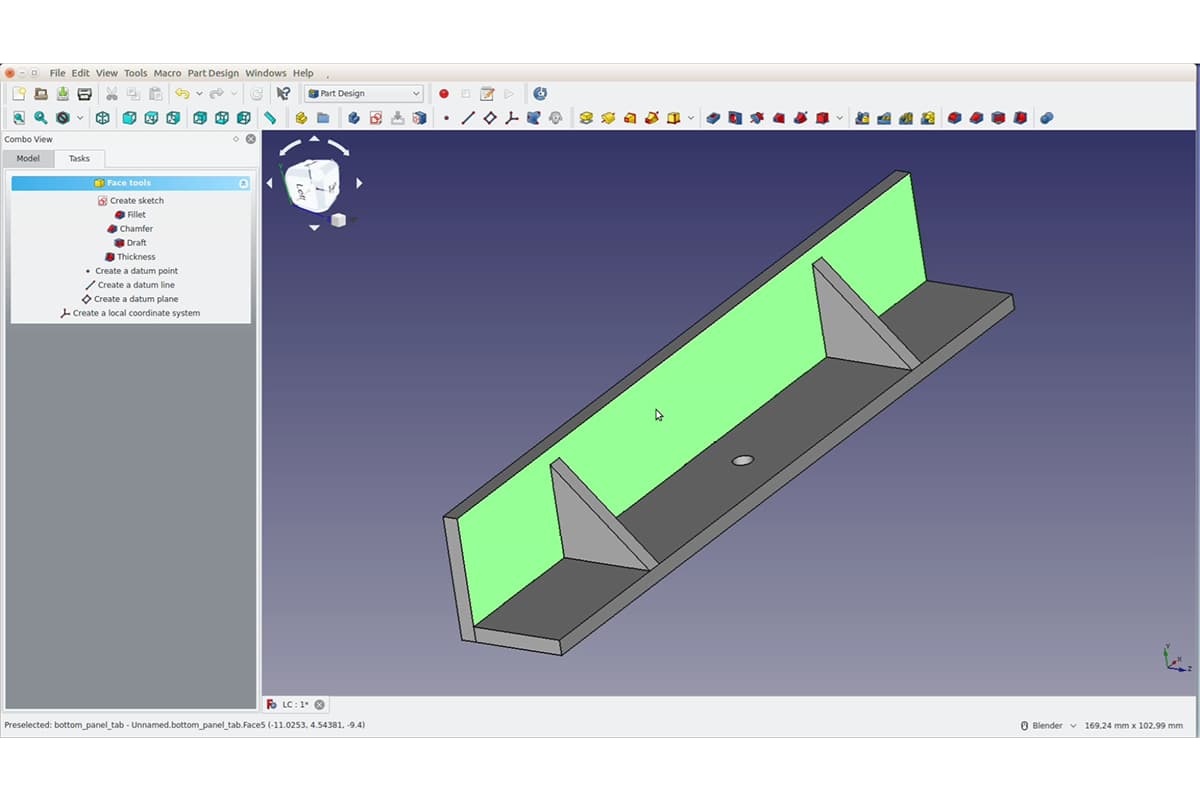Click the datum point toolbar icon
The image size is (1200, 800).
point(446,118)
